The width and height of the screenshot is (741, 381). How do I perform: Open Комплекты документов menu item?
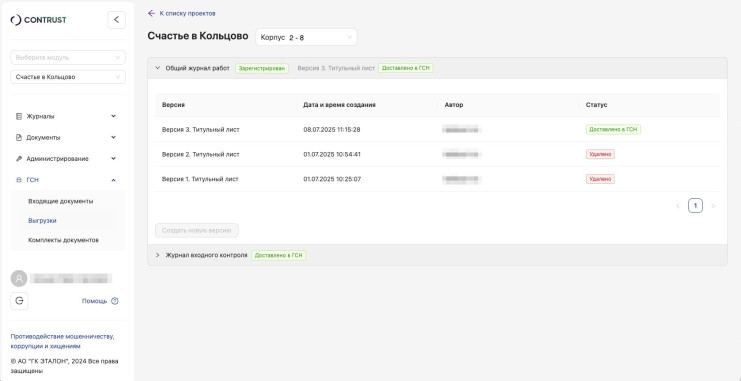(x=63, y=240)
